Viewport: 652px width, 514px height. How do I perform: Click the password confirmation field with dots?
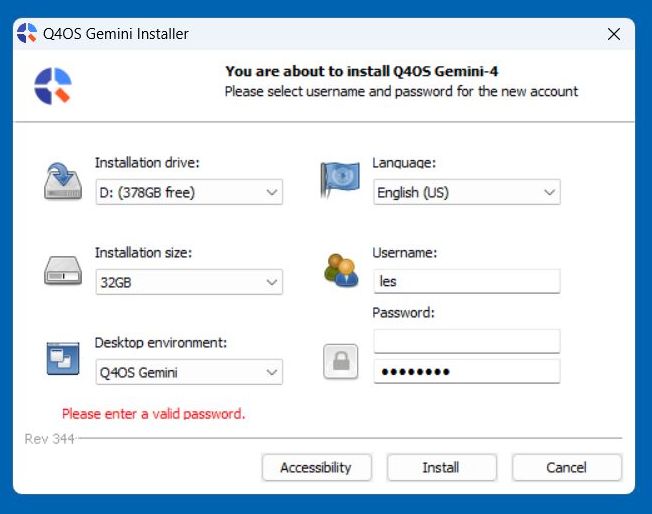coord(467,371)
